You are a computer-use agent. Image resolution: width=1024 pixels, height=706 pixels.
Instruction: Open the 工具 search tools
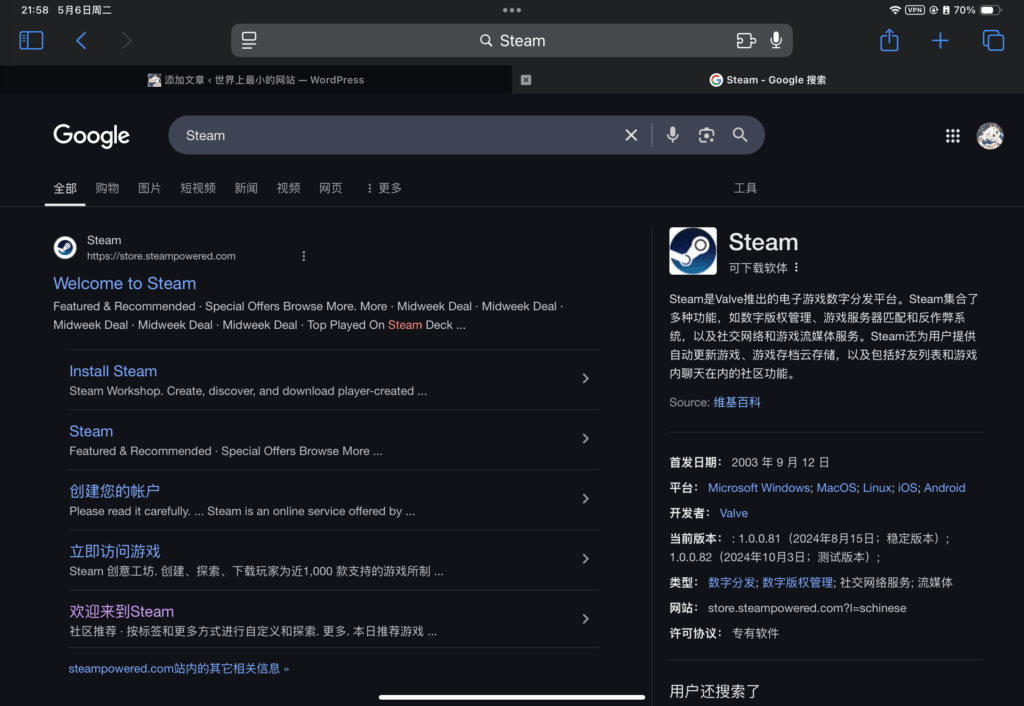[745, 188]
